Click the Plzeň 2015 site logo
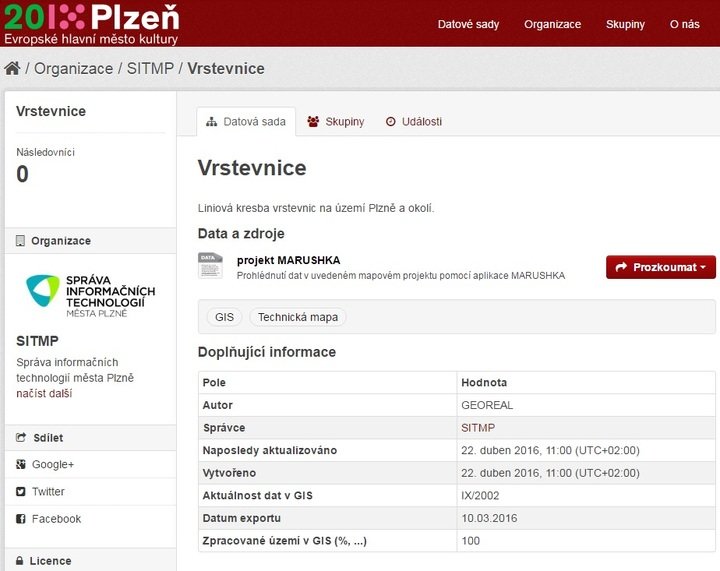This screenshot has height=571, width=720. [x=91, y=23]
